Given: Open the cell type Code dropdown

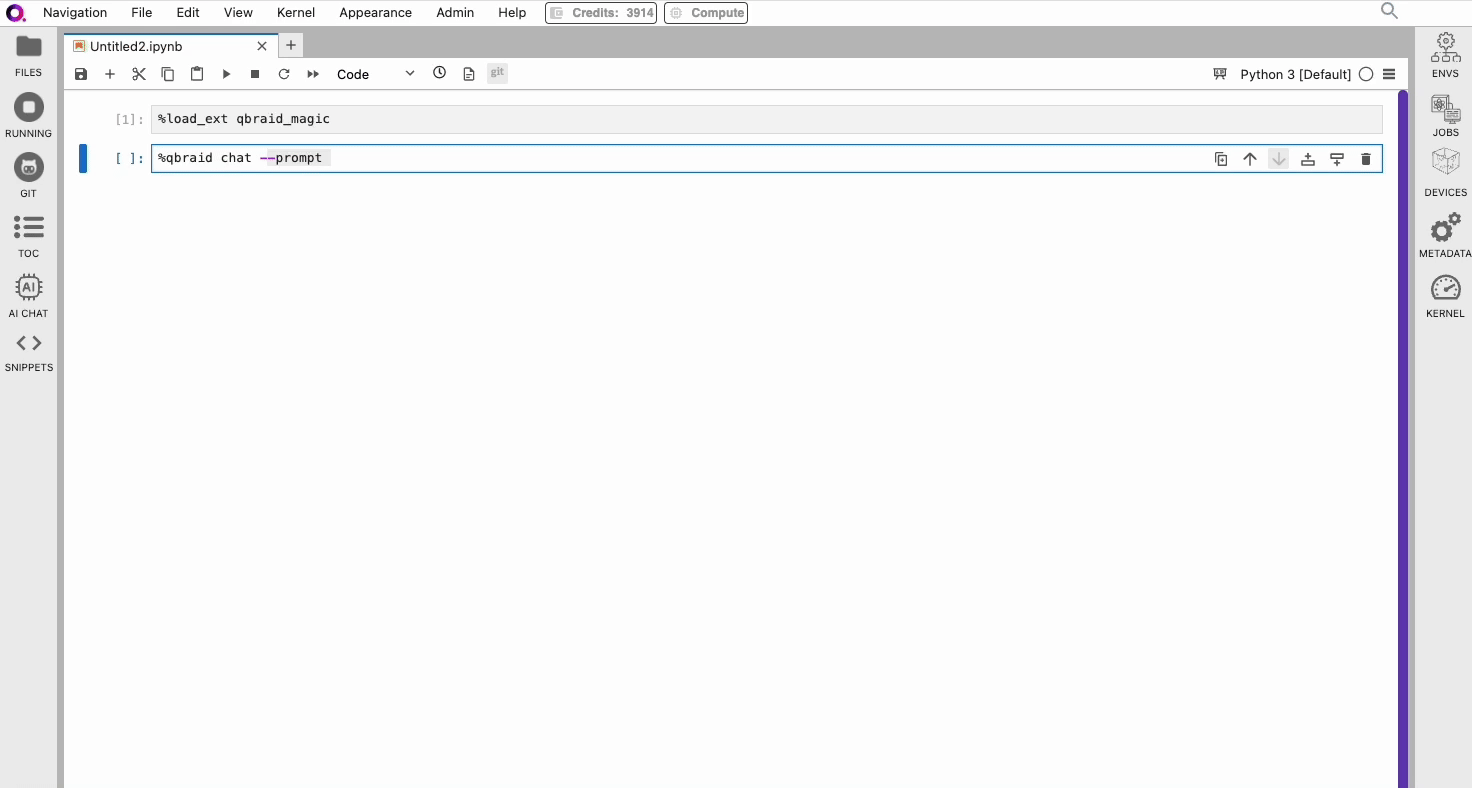Looking at the screenshot, I should [x=375, y=74].
